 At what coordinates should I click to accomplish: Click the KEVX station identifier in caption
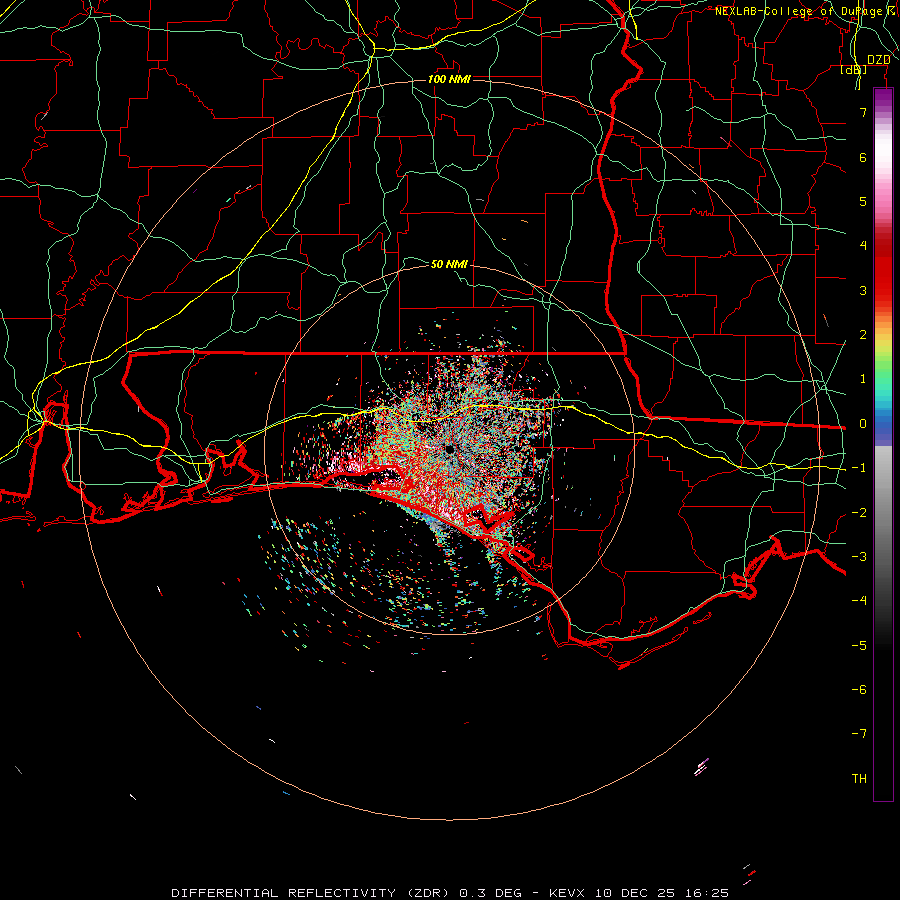pyautogui.click(x=567, y=893)
